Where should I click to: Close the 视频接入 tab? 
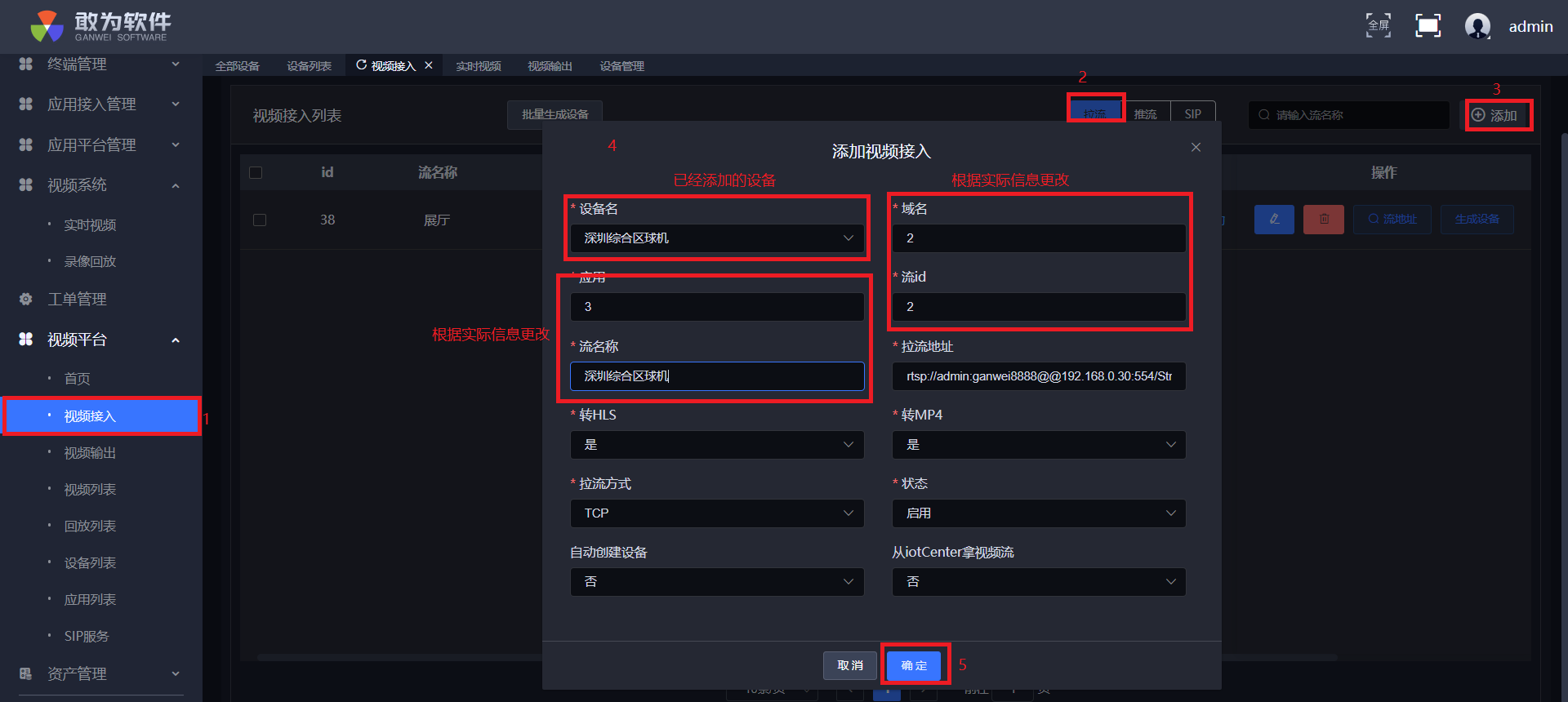pos(429,65)
